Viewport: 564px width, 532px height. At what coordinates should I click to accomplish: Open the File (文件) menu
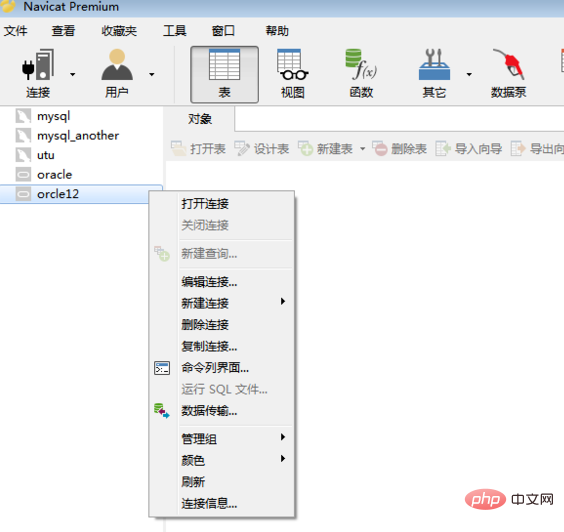click(15, 31)
